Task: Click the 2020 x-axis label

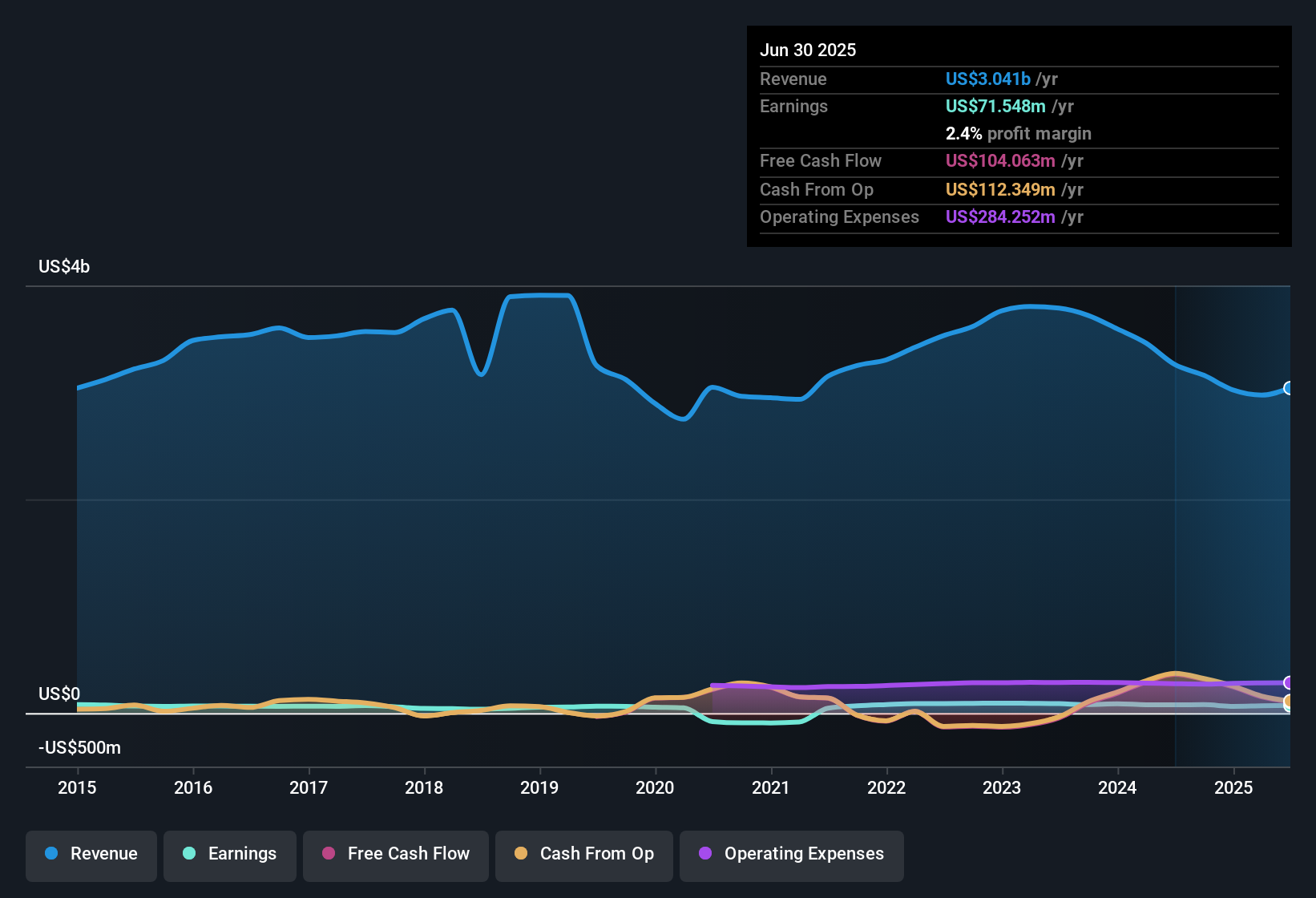Action: tap(655, 787)
